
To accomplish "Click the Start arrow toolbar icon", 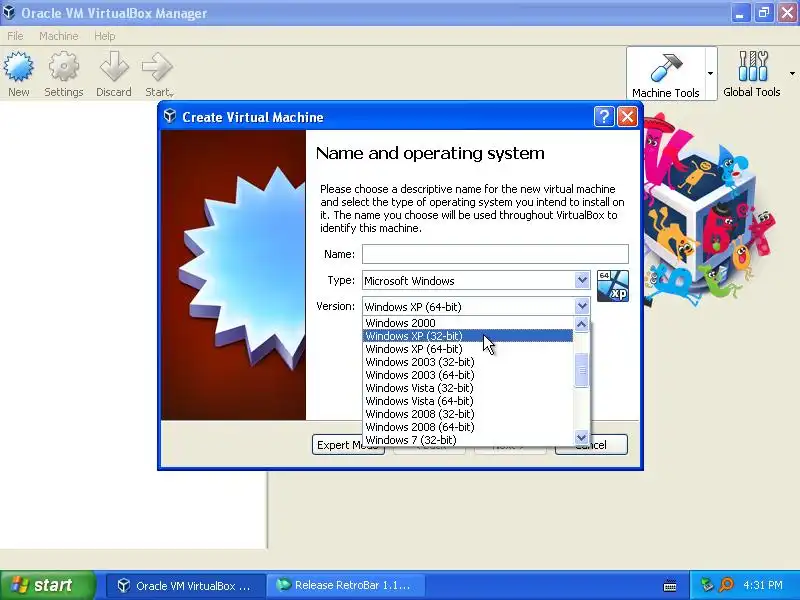I will (x=158, y=74).
